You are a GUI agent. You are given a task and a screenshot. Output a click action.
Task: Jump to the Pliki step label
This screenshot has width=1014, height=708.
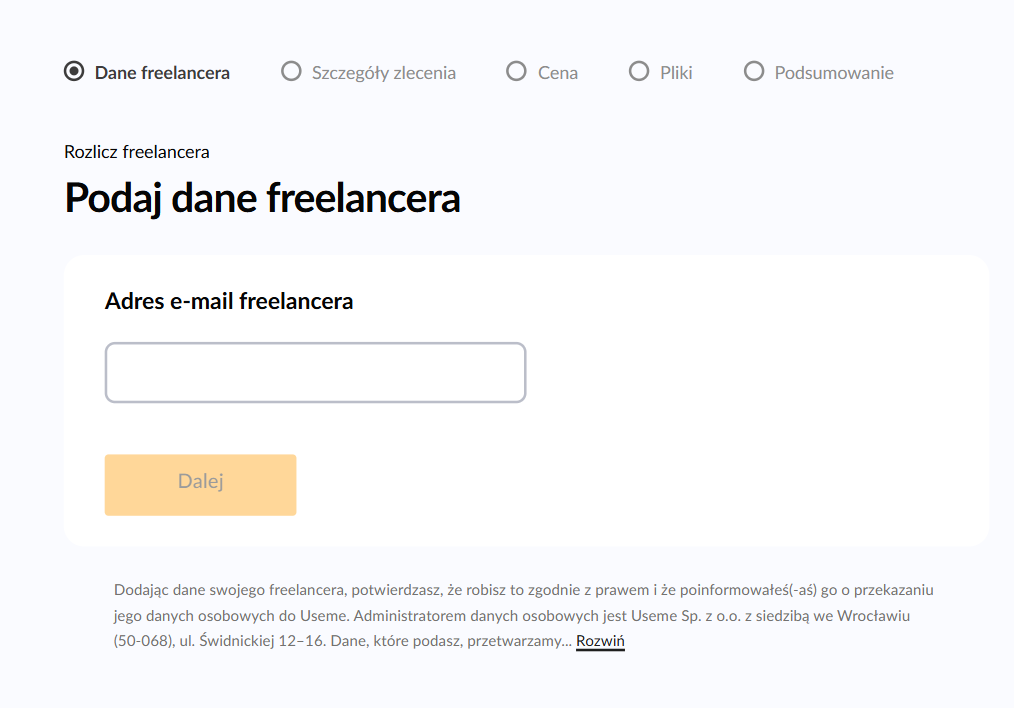676,73
